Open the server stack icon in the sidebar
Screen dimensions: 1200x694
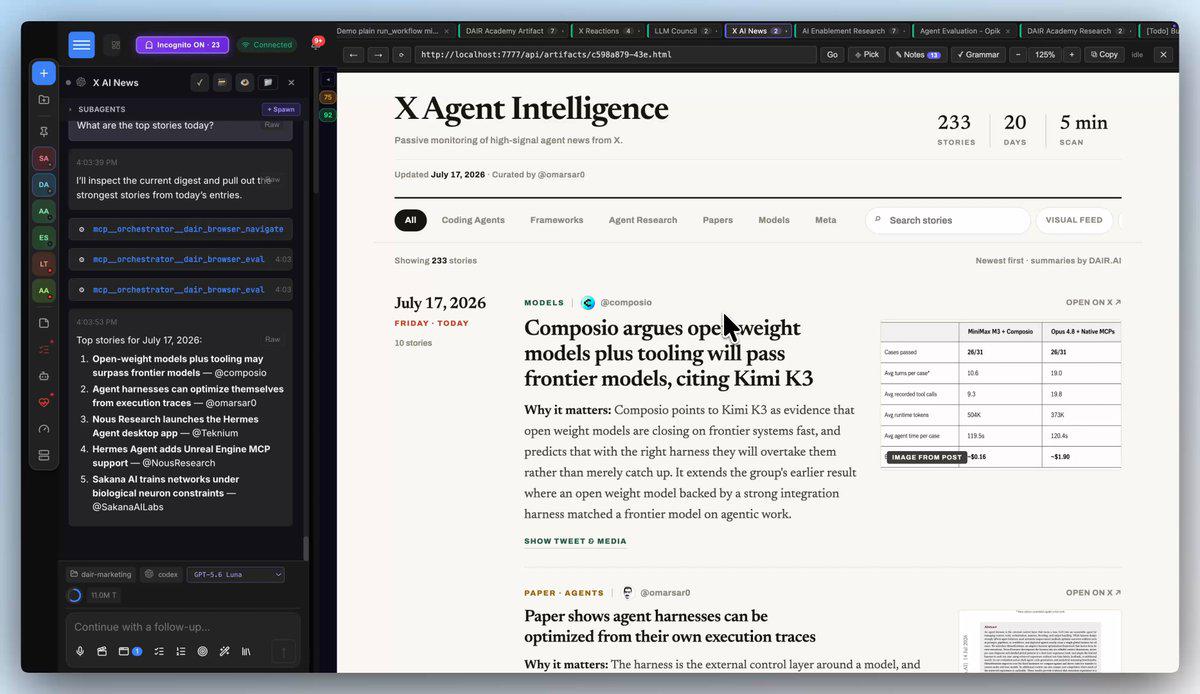[44, 455]
